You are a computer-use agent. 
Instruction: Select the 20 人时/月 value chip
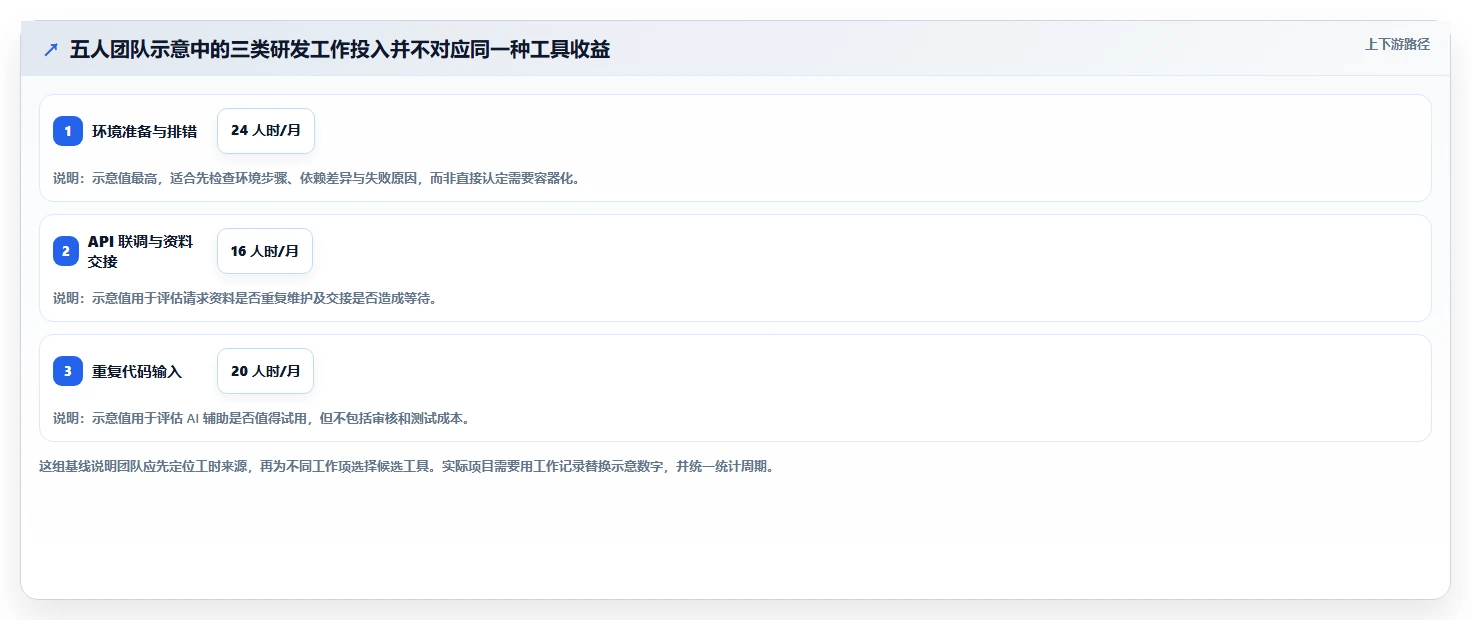266,371
